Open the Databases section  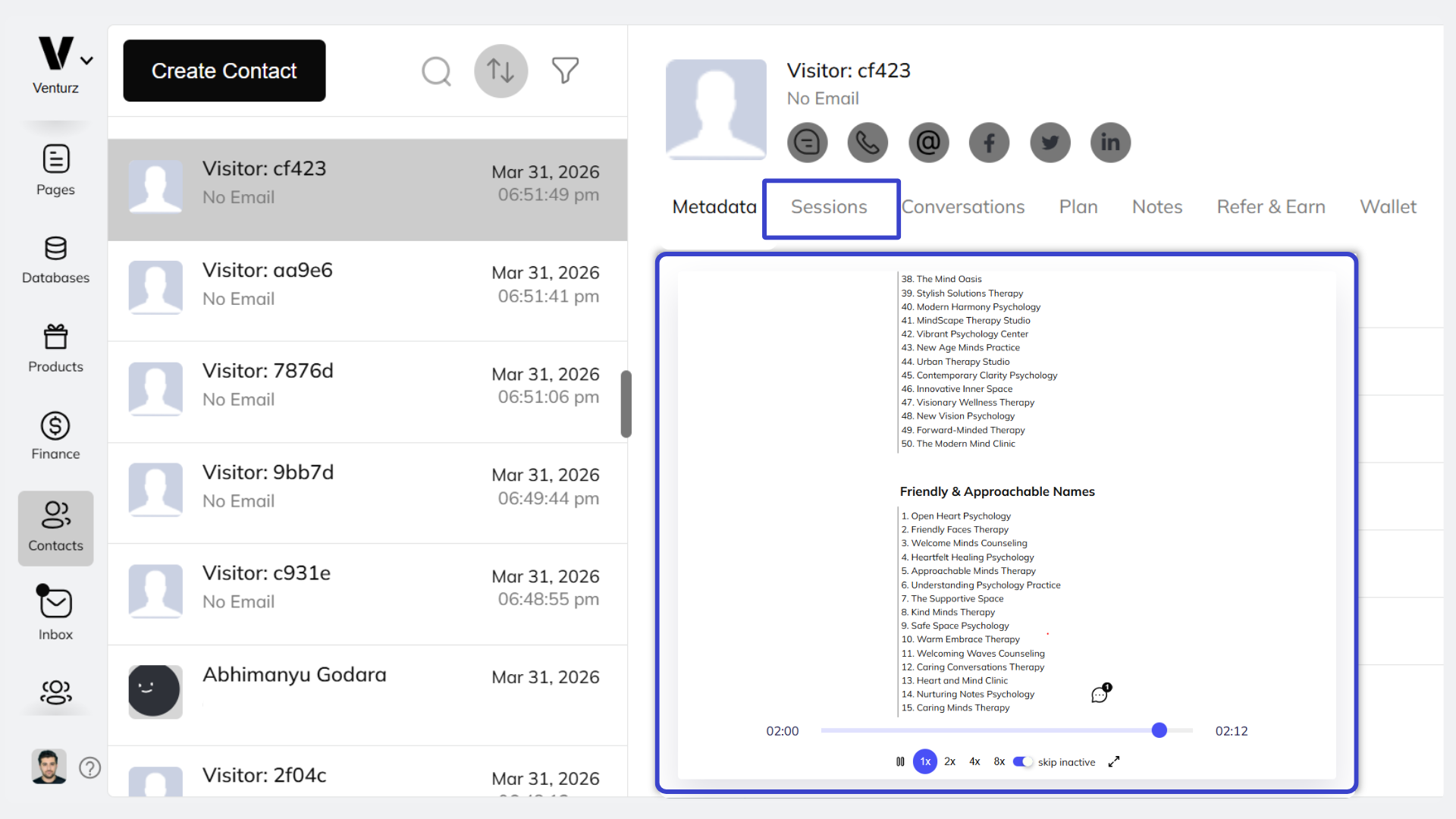click(x=55, y=258)
